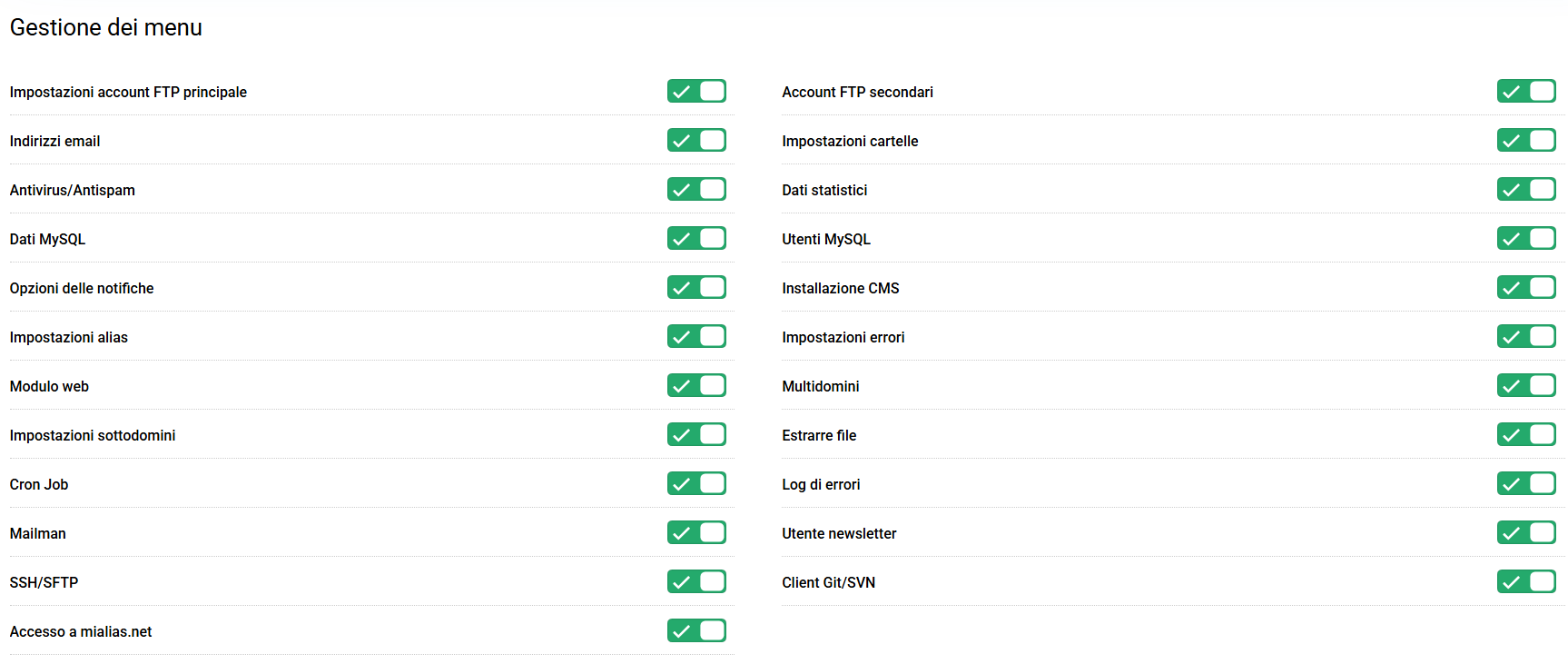Disable Opzioni delle notifiche toggle
Viewport: 1568px width, 664px height.
point(696,288)
